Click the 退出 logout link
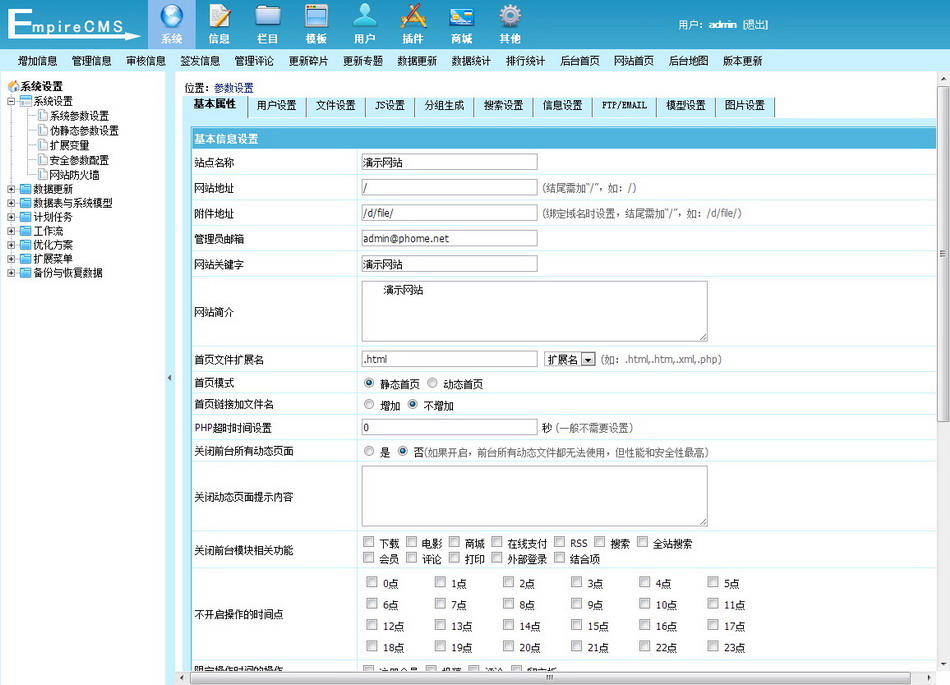Viewport: 950px width, 685px height. [755, 25]
